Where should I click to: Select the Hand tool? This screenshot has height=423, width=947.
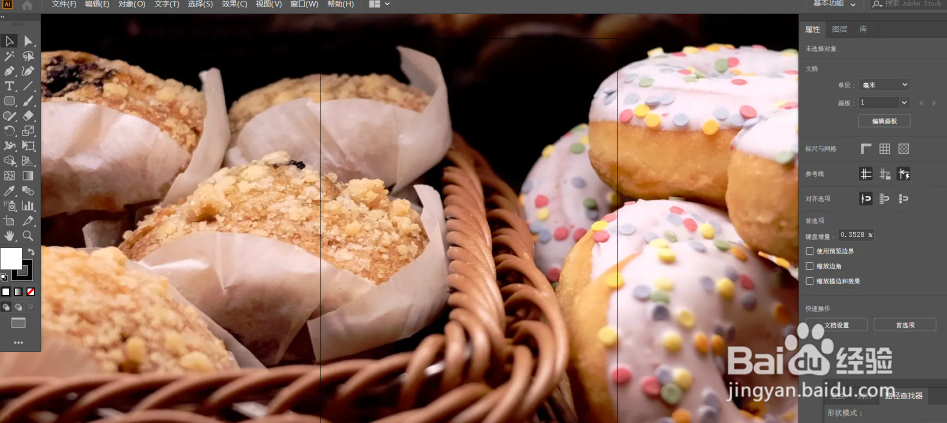click(x=10, y=236)
